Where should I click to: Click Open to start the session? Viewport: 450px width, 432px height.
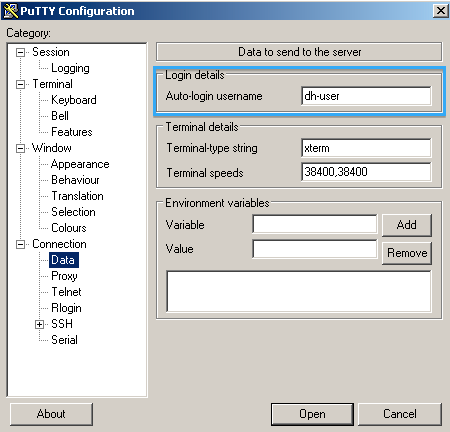312,414
